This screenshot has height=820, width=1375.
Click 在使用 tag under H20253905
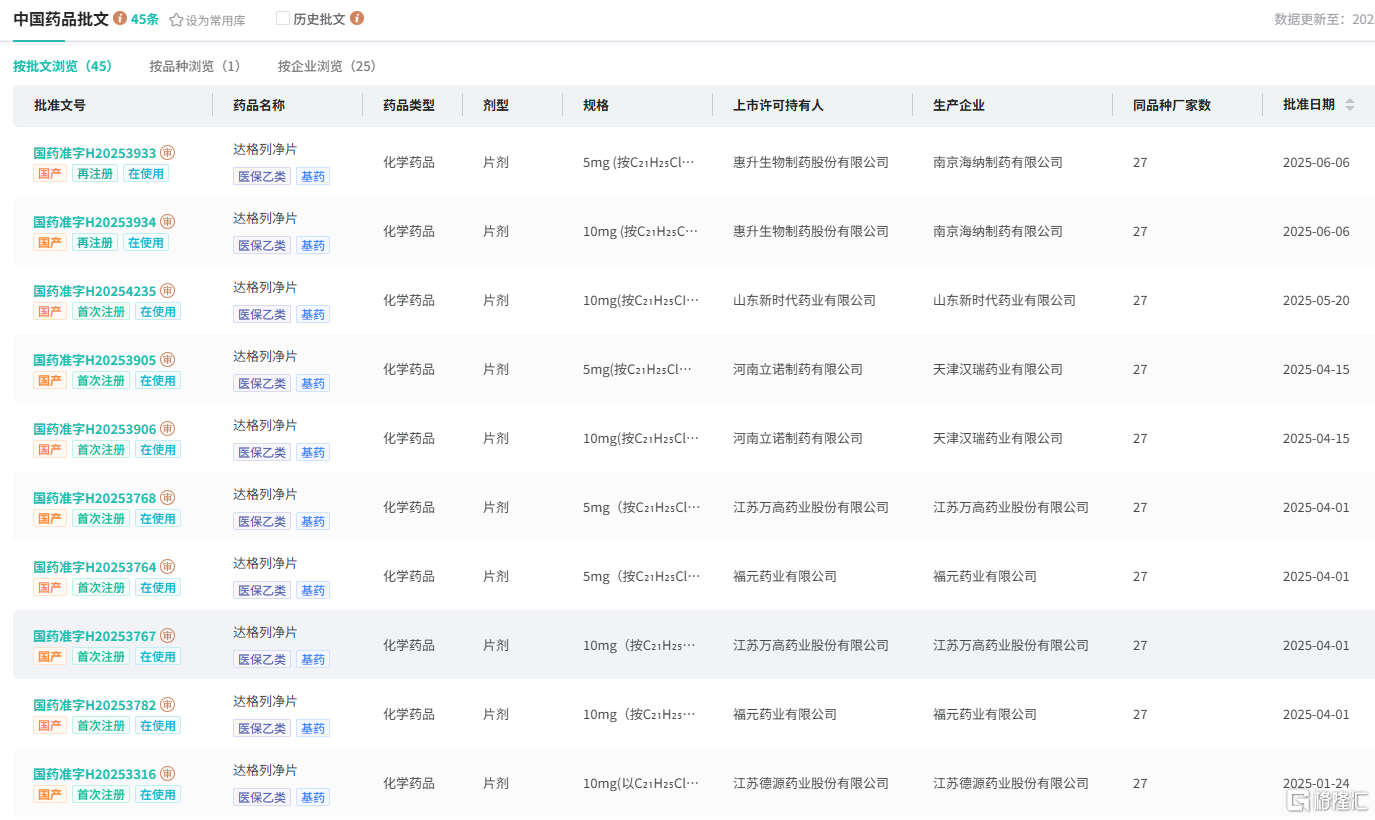[x=158, y=381]
